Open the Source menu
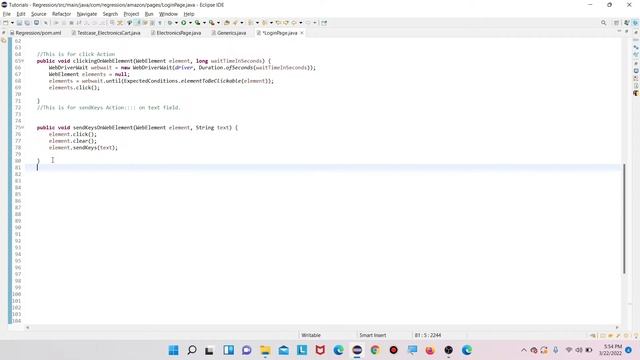 pos(39,14)
